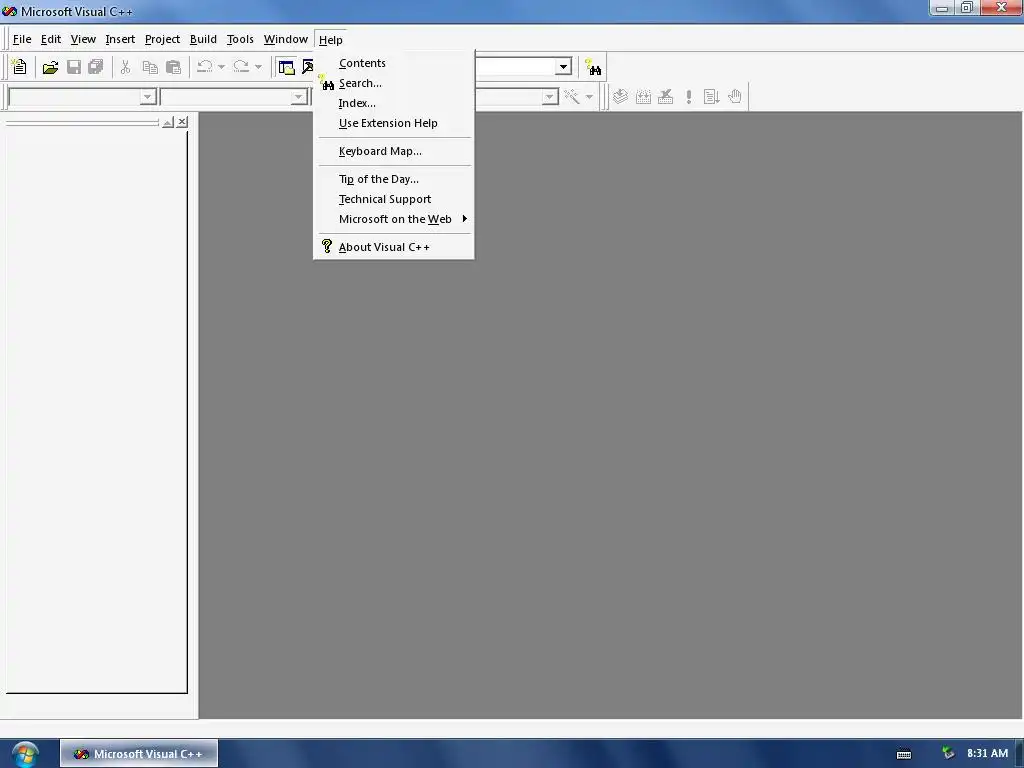Image resolution: width=1024 pixels, height=768 pixels.
Task: Click the New Text File toolbar icon
Action: [x=20, y=67]
